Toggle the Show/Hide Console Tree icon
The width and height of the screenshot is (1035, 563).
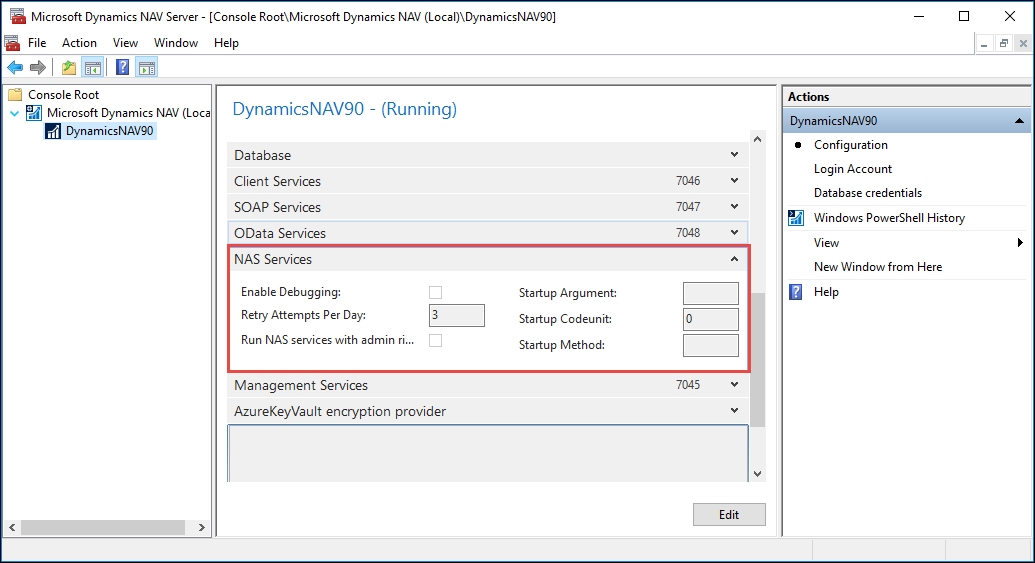pyautogui.click(x=92, y=67)
